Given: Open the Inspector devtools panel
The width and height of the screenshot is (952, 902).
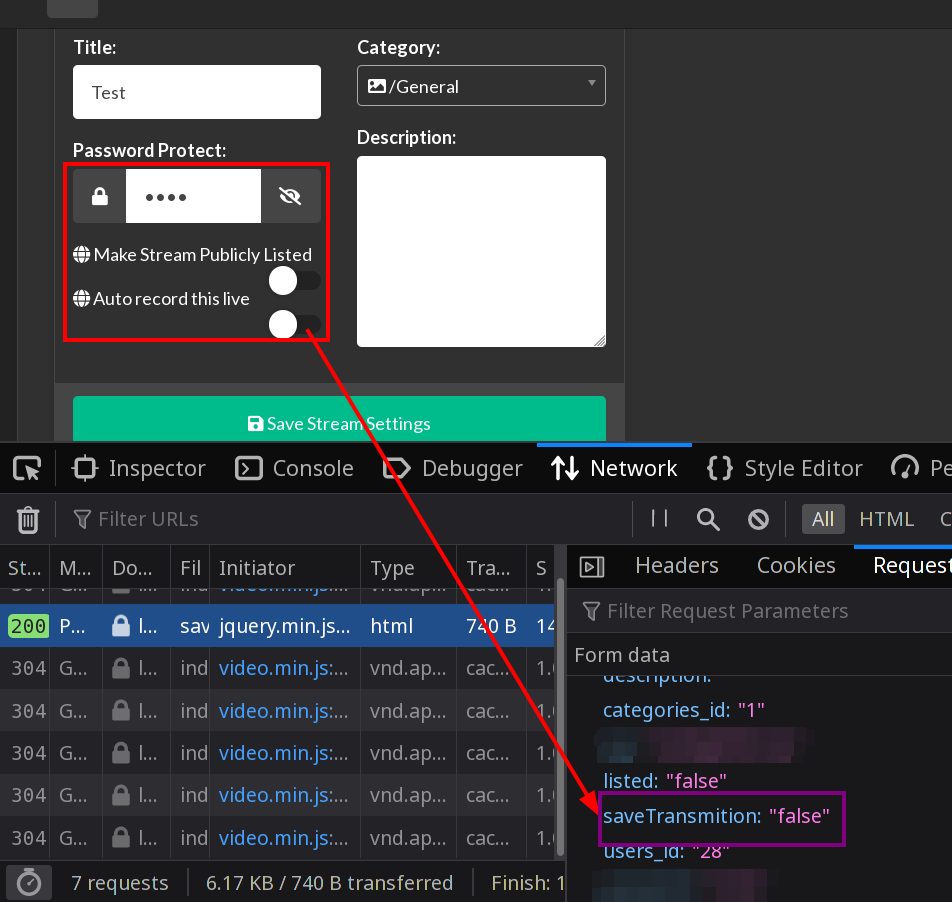Looking at the screenshot, I should (137, 468).
